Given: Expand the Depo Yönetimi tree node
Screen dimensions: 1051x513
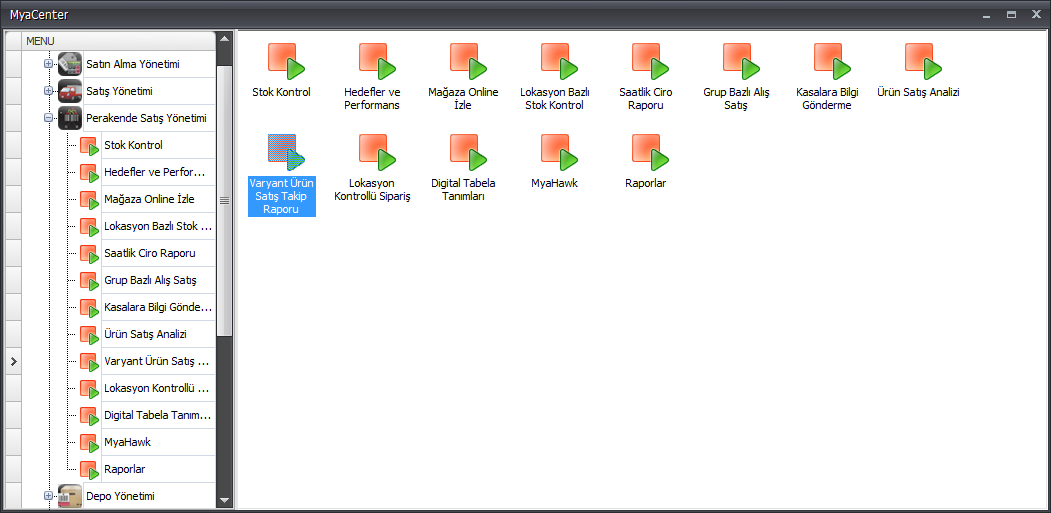Looking at the screenshot, I should pyautogui.click(x=48, y=496).
